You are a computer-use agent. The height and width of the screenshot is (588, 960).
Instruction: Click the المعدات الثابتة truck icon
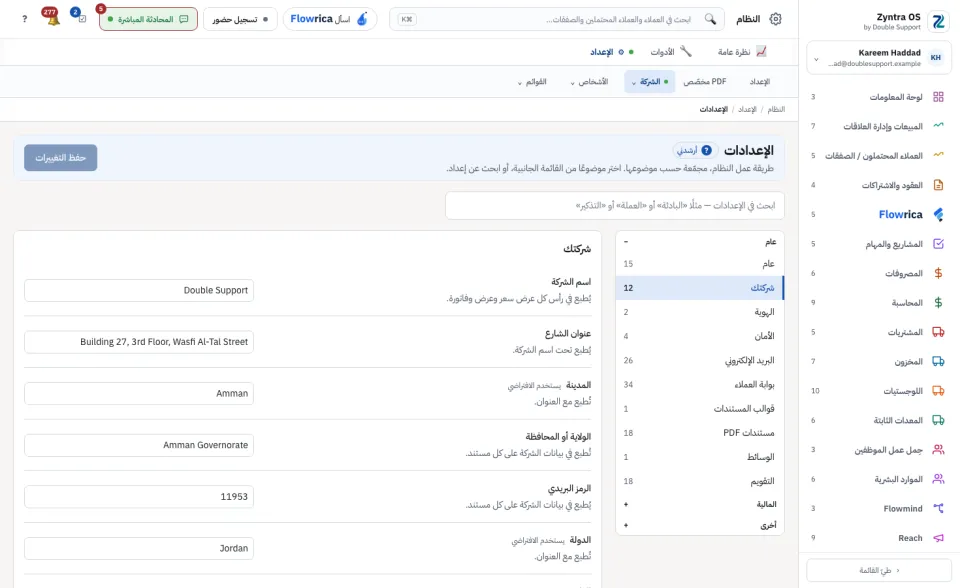click(x=938, y=420)
